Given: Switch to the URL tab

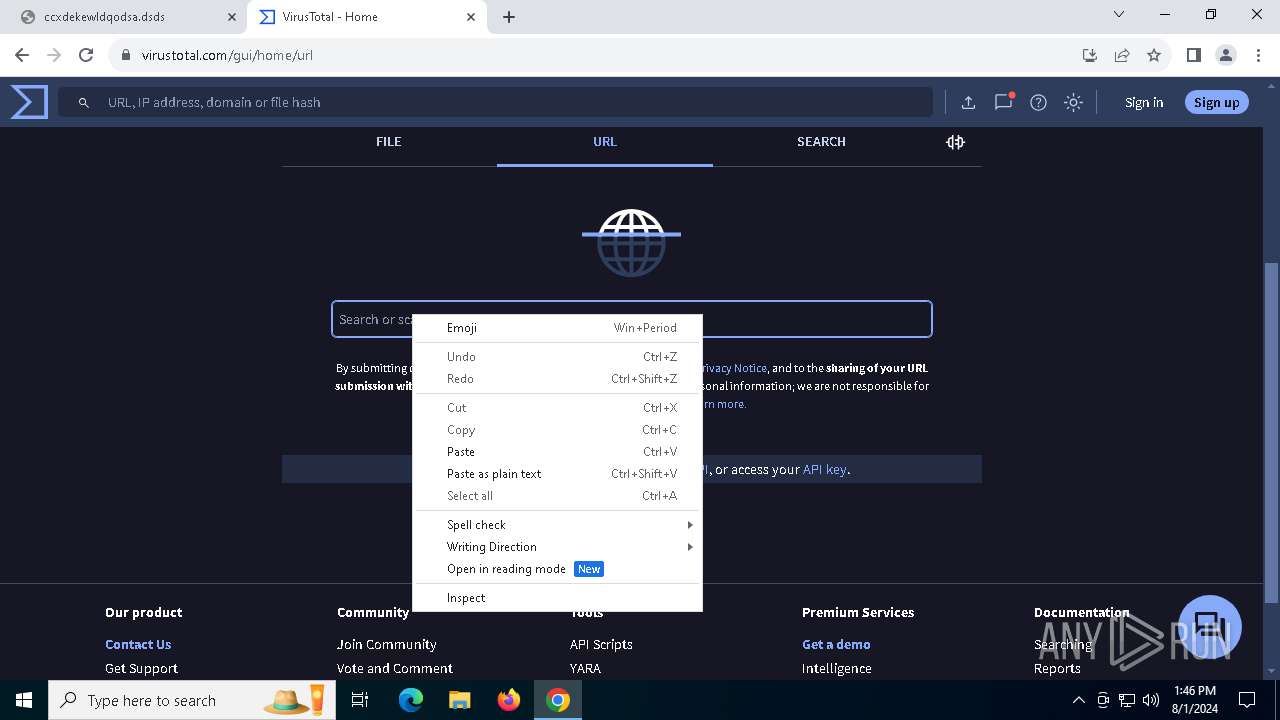Looking at the screenshot, I should [x=605, y=142].
